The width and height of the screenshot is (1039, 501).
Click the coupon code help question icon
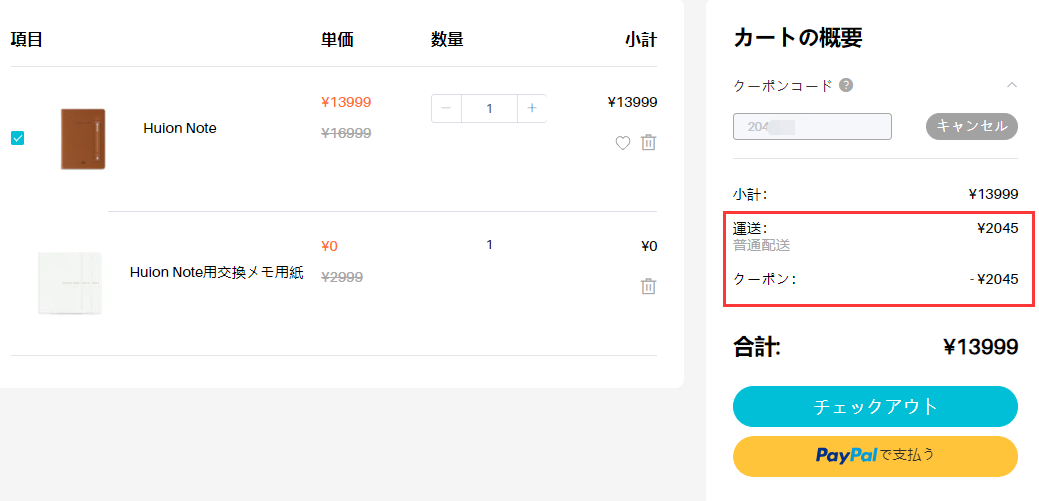coord(845,85)
